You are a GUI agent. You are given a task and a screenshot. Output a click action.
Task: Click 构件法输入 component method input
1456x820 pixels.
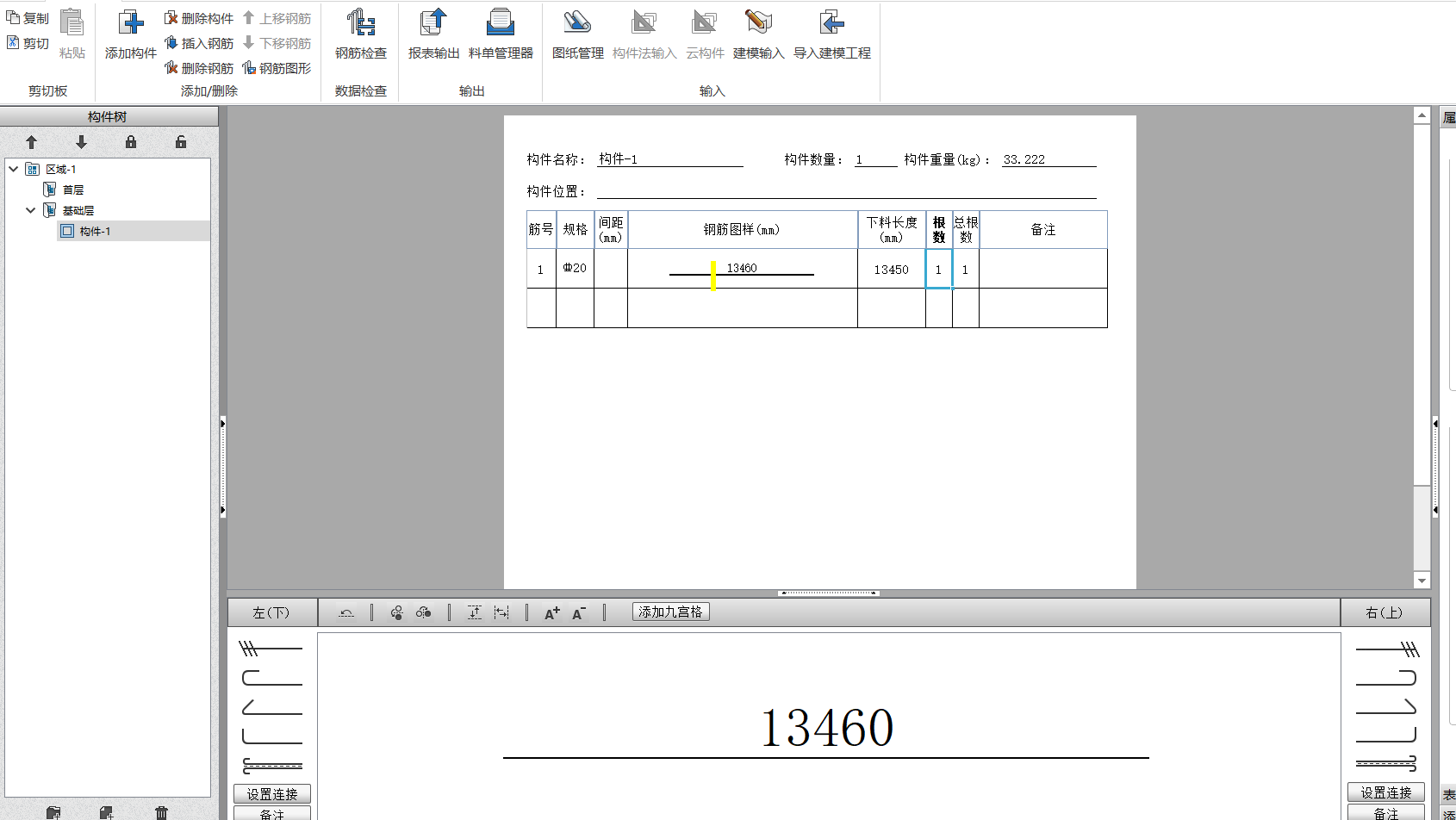(x=644, y=34)
